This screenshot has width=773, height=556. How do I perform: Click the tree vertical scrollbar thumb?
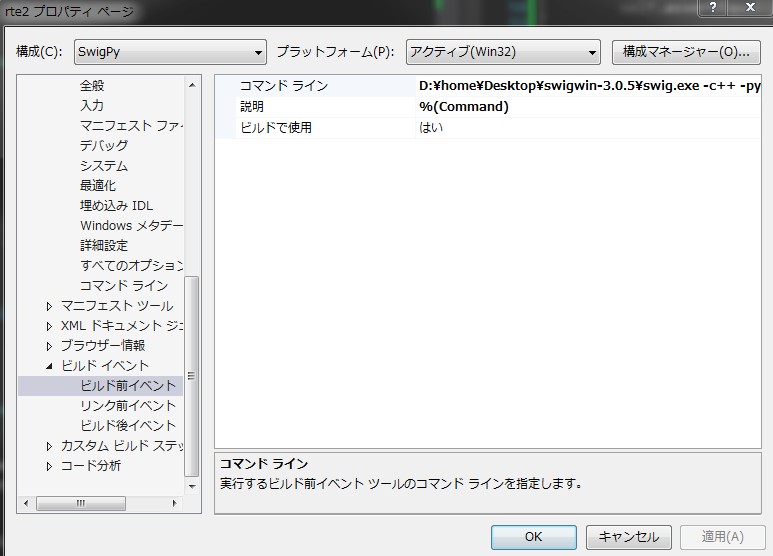click(x=192, y=376)
